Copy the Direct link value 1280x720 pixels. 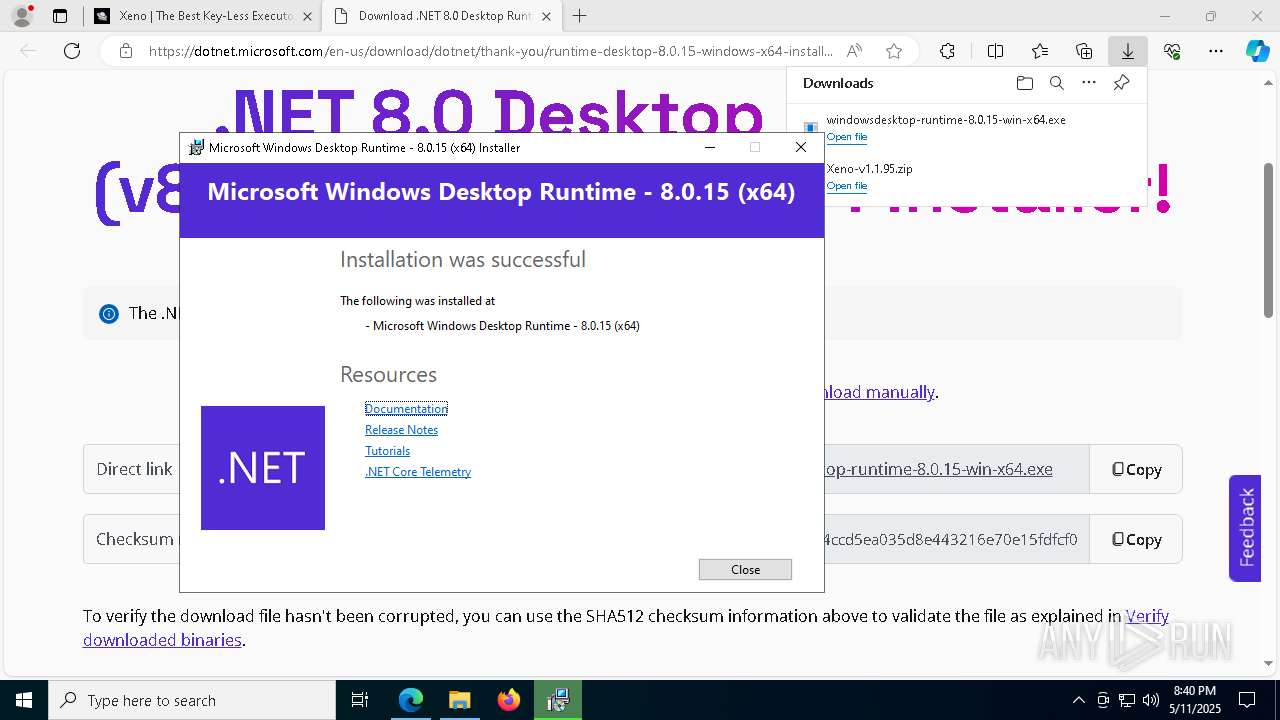[x=1136, y=469]
